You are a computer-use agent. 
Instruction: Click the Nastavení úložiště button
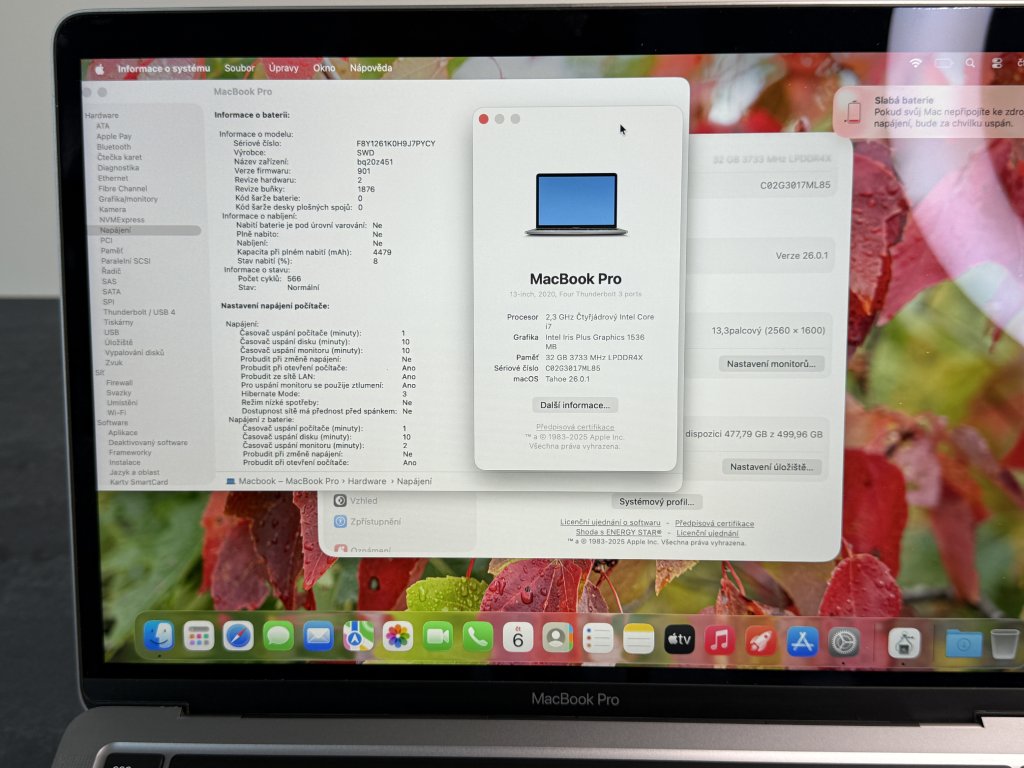[x=775, y=467]
